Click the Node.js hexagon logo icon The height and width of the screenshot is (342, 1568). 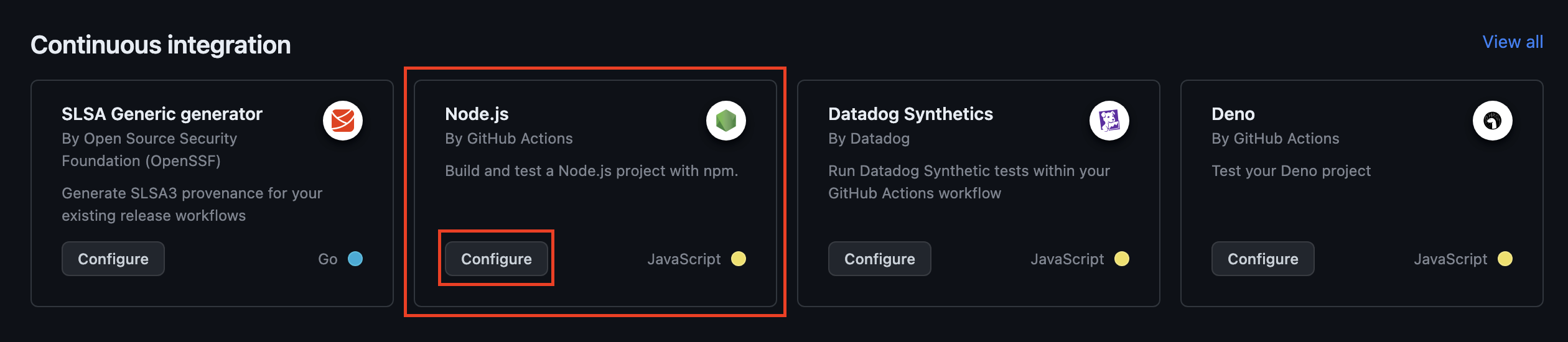click(726, 121)
